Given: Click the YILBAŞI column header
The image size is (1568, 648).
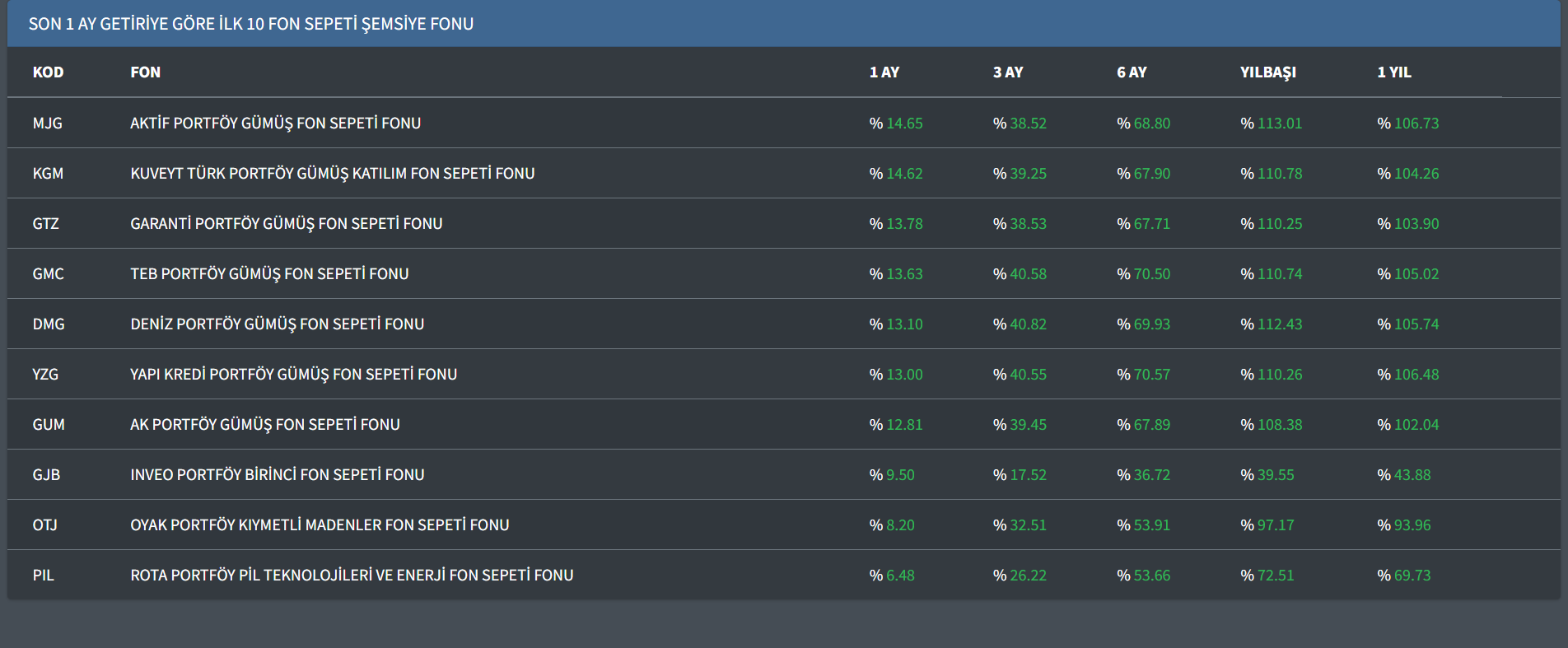Looking at the screenshot, I should point(1267,72).
